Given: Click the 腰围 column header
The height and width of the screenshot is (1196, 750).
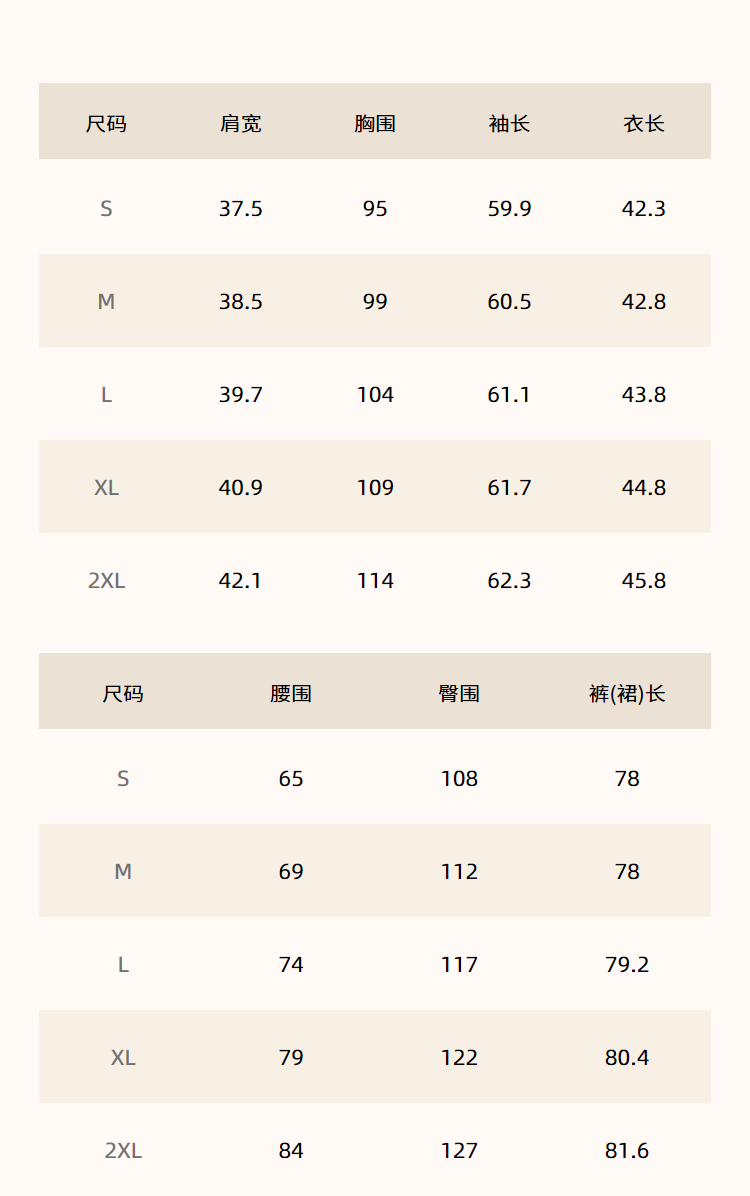Looking at the screenshot, I should click(x=291, y=694).
